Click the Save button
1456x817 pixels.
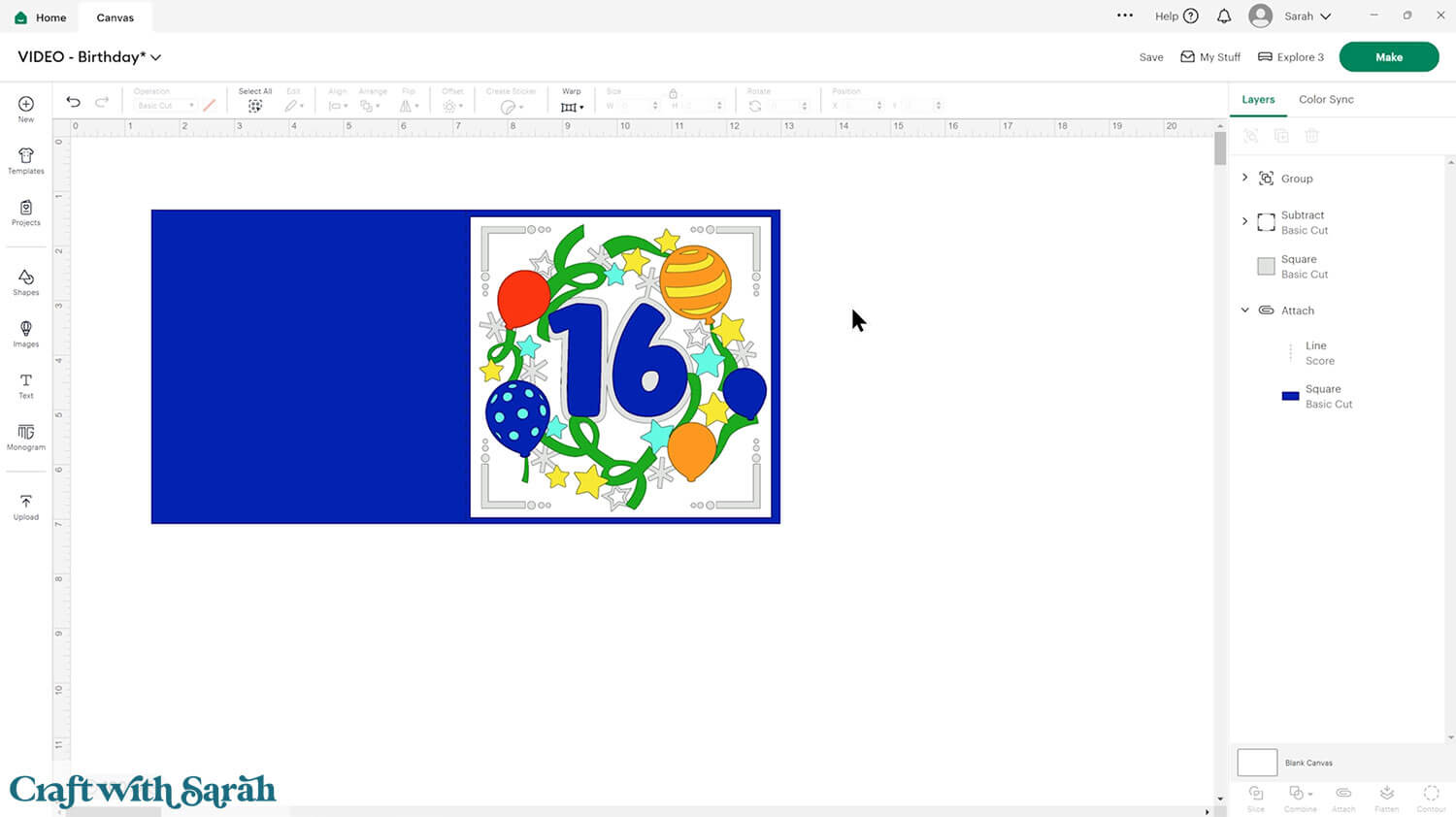[x=1151, y=57]
